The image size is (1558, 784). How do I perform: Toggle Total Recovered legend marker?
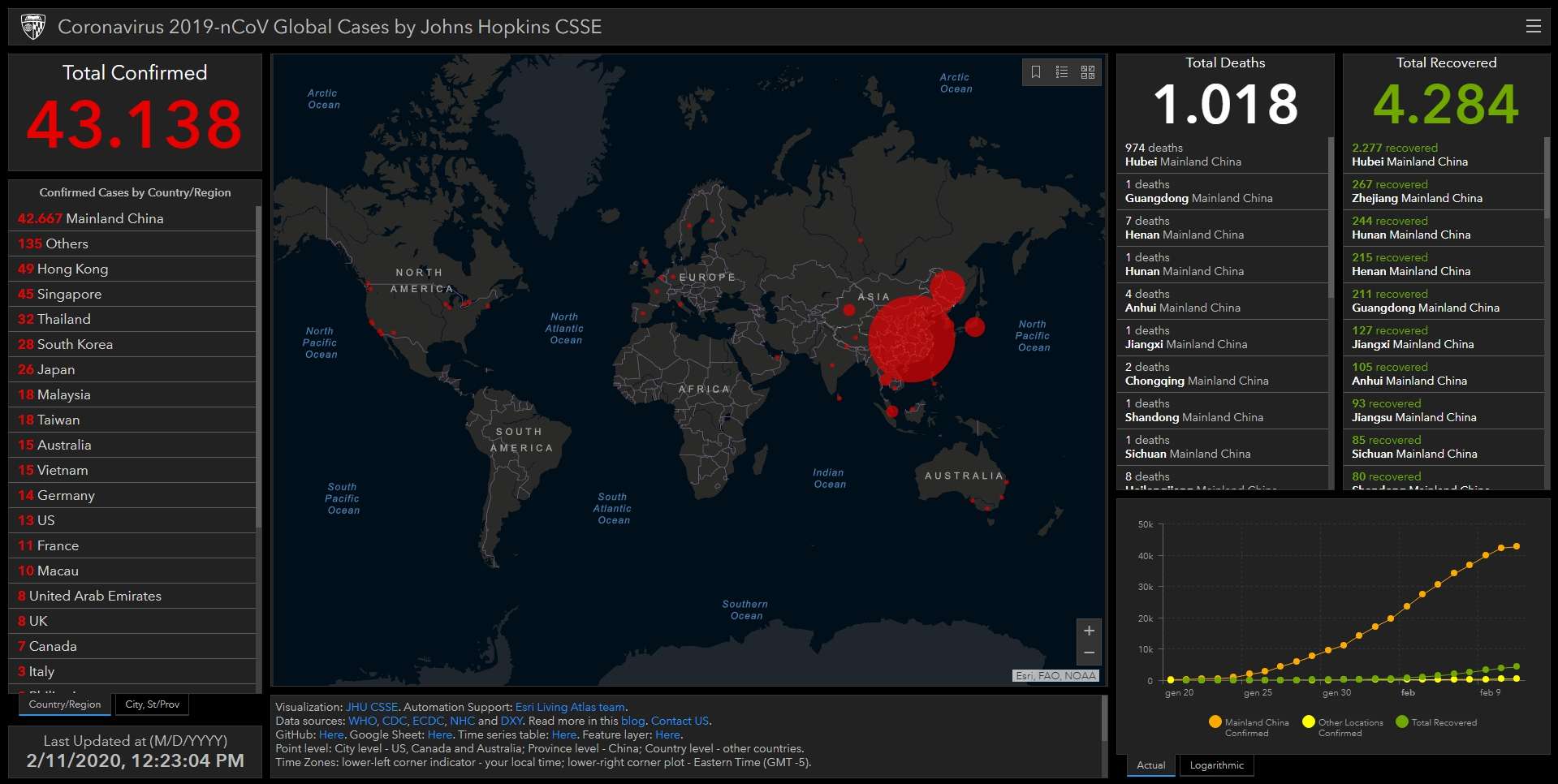tap(1401, 722)
